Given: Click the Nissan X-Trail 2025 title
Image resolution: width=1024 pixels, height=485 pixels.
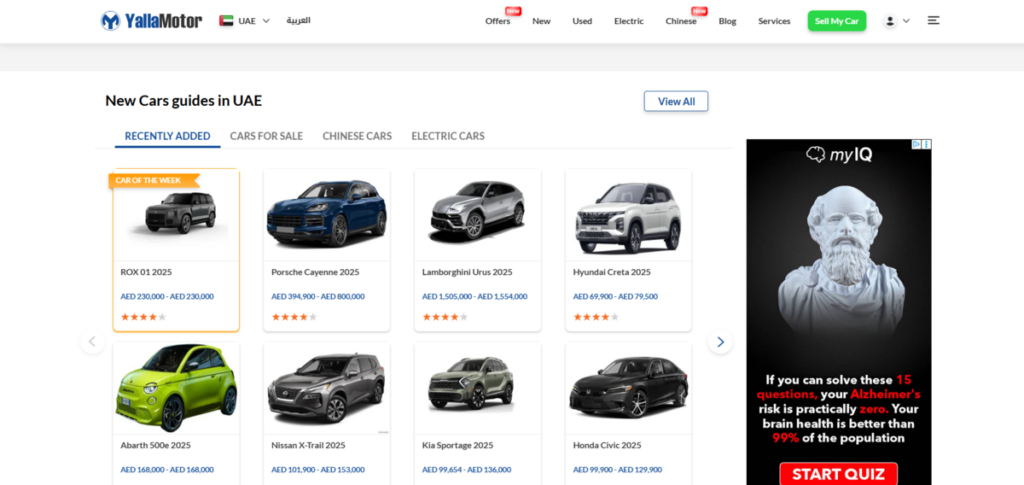Looking at the screenshot, I should (x=308, y=445).
